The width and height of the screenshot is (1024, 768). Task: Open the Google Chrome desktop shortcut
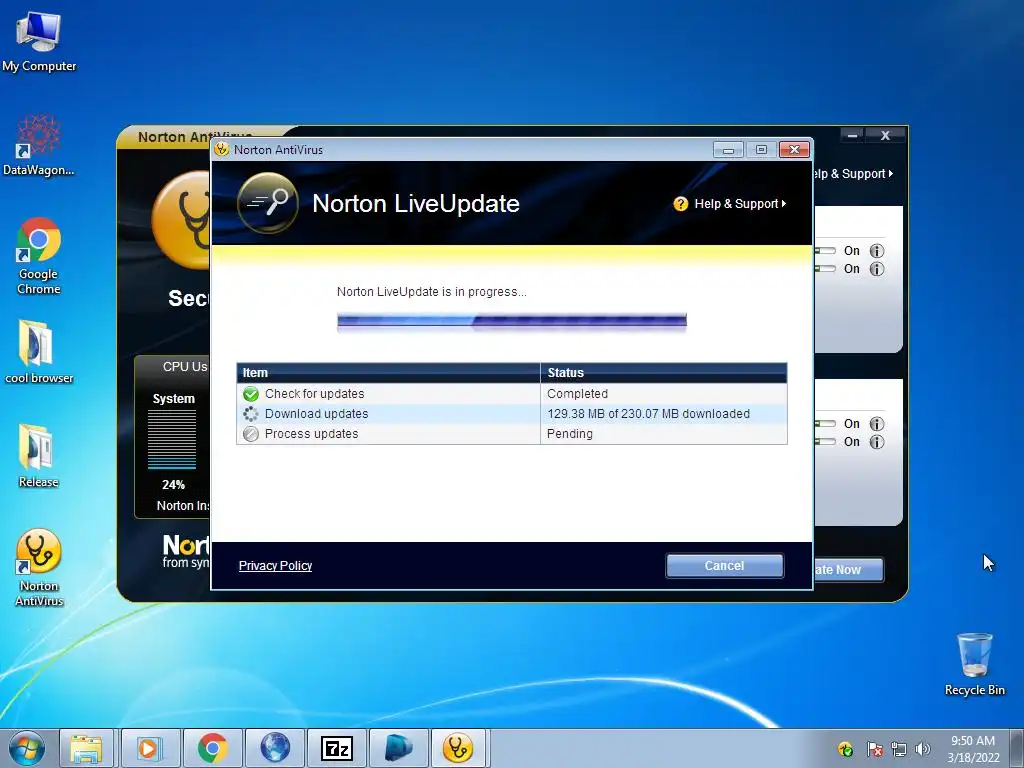[39, 256]
